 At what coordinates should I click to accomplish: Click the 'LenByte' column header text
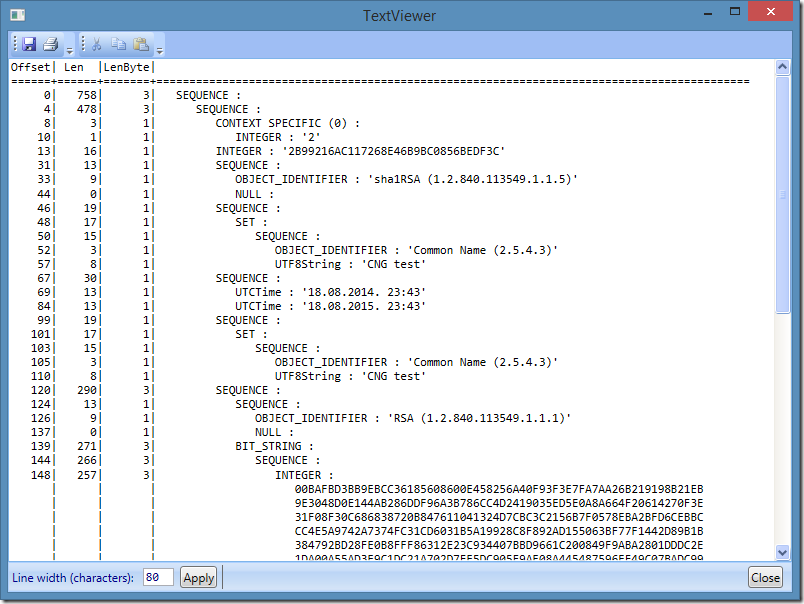click(x=127, y=67)
